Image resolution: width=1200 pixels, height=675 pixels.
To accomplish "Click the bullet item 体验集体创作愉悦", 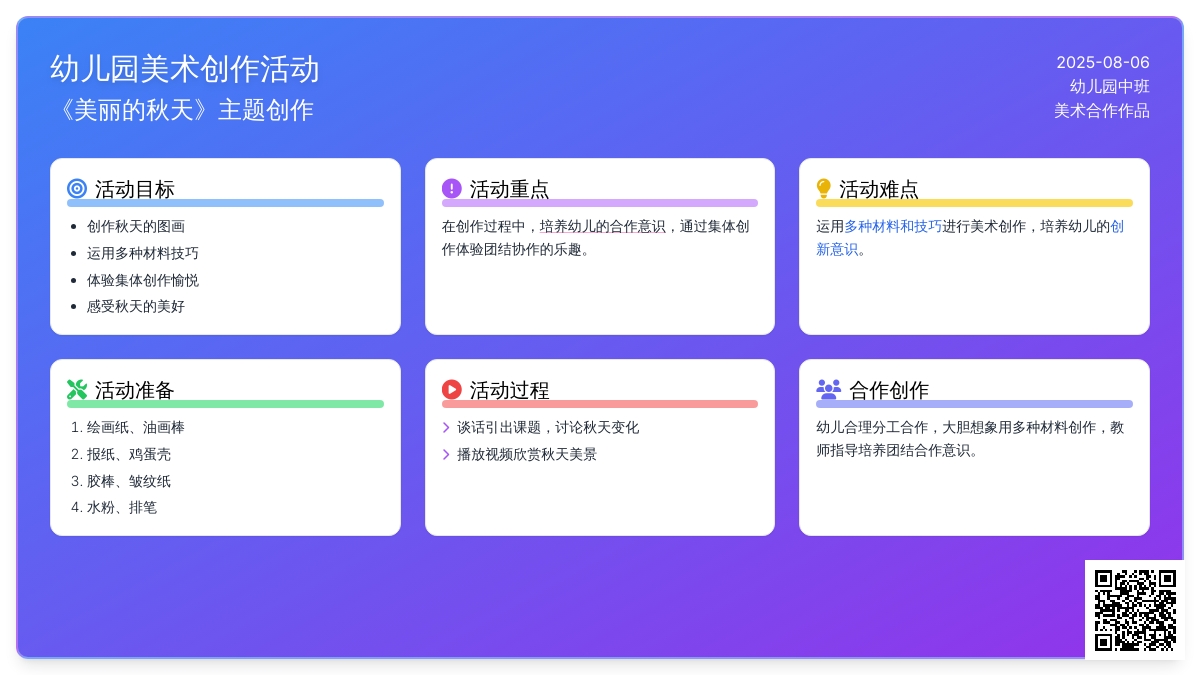I will coord(143,280).
